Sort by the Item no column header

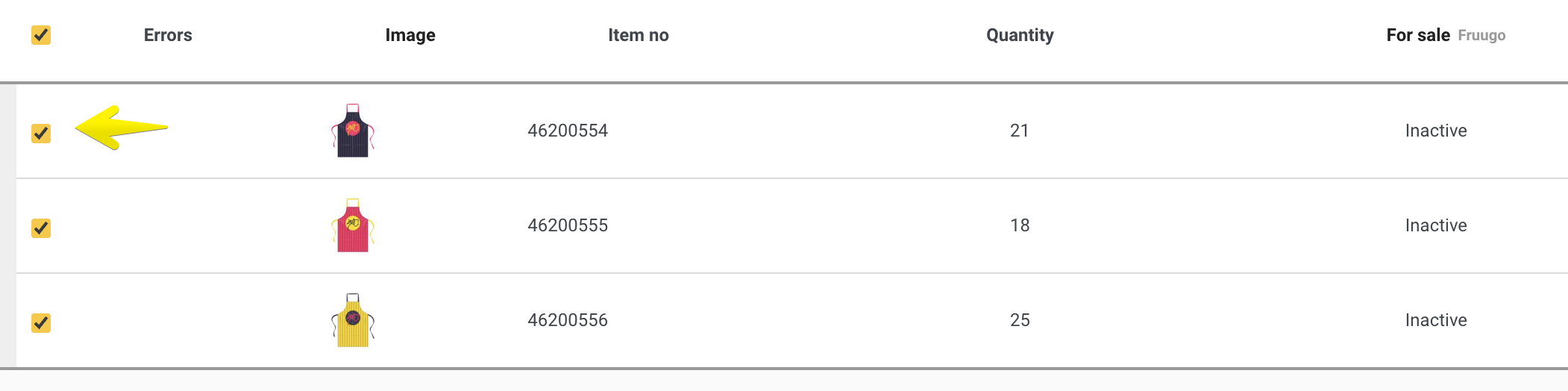point(639,35)
